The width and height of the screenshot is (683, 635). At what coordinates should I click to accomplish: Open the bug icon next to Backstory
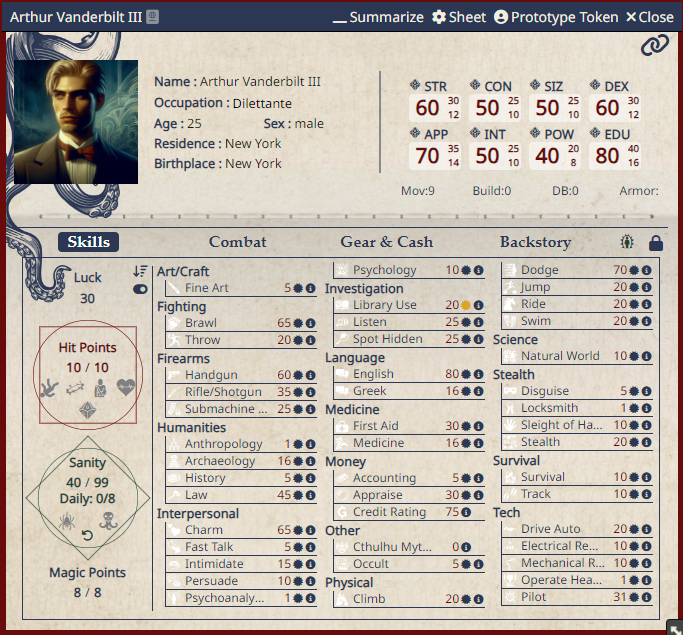627,242
